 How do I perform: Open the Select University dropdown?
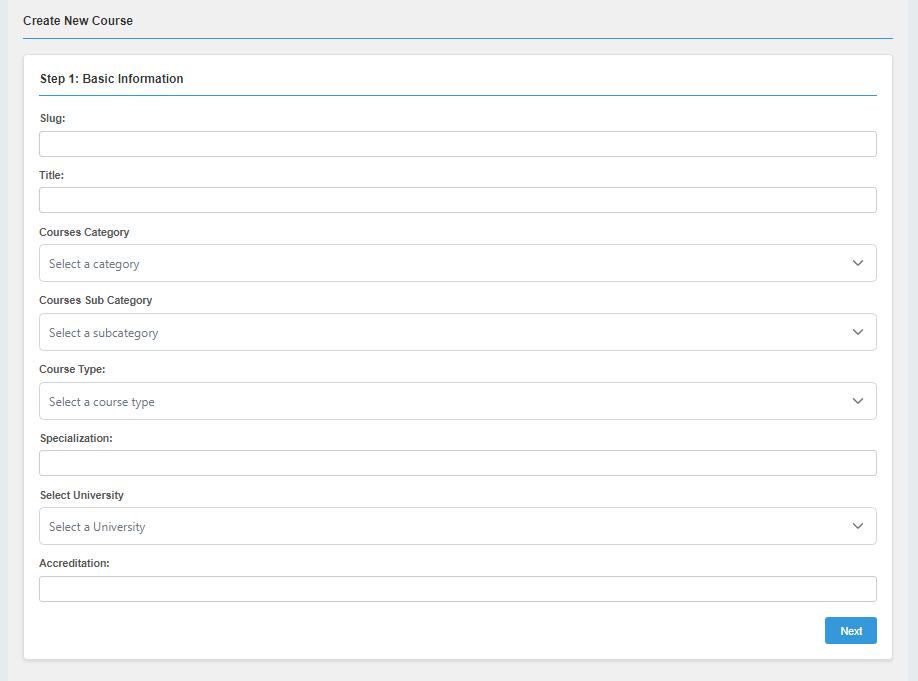(x=457, y=525)
